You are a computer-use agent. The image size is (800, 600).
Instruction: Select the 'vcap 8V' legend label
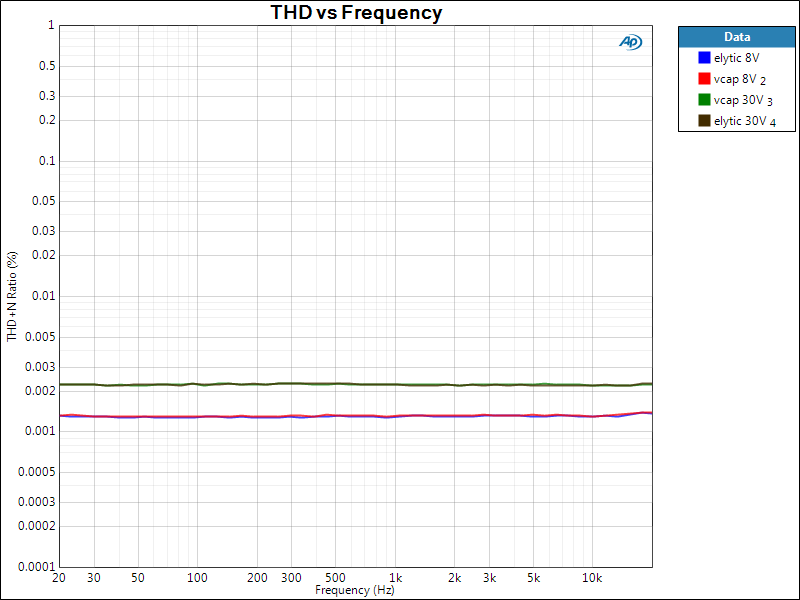tap(735, 79)
